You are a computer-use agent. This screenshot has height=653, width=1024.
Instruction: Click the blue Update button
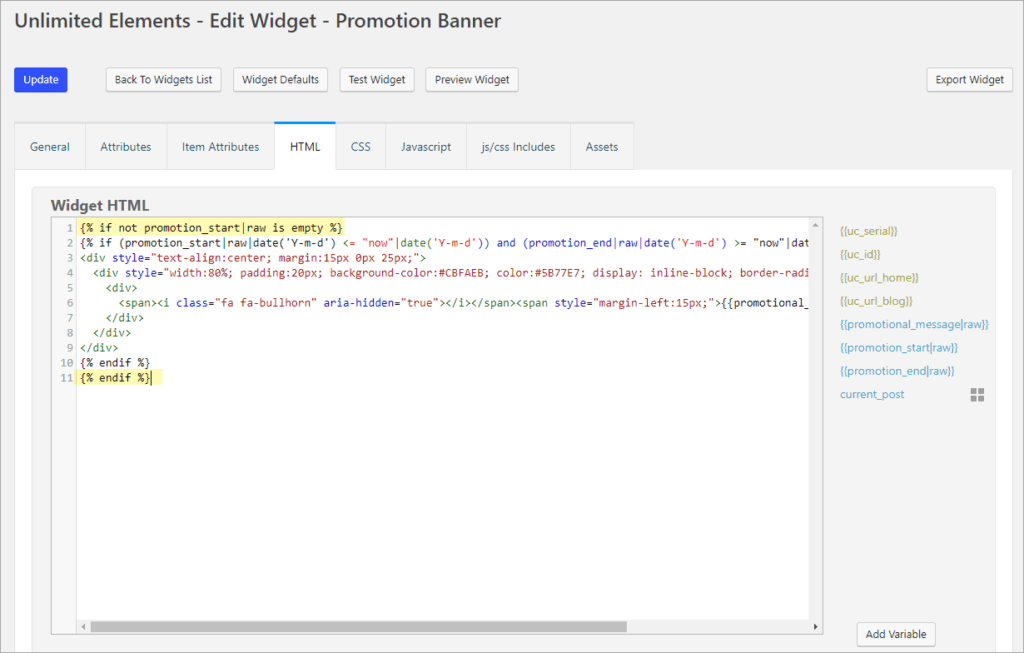click(40, 80)
